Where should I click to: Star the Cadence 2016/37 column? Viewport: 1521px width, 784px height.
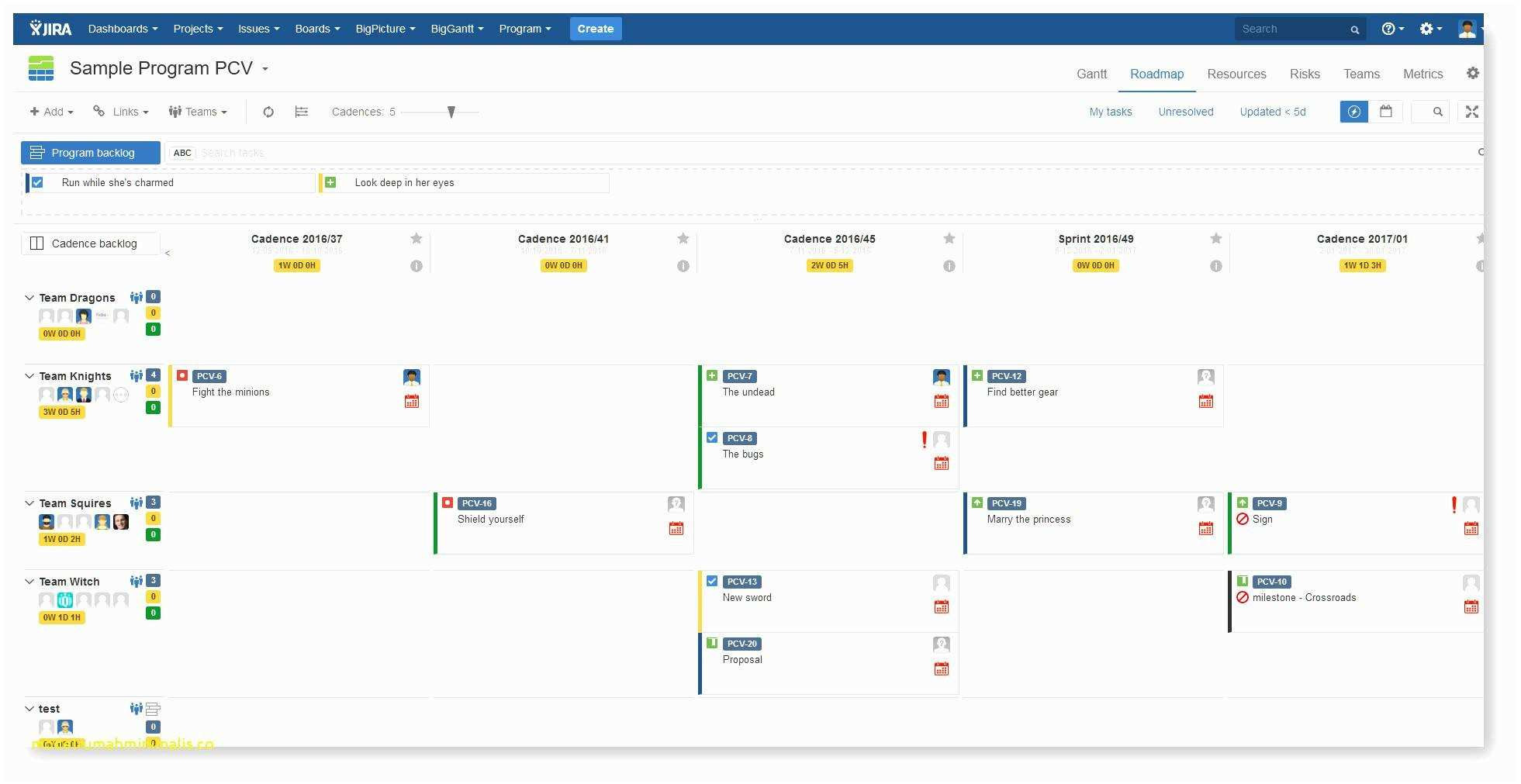pos(417,239)
